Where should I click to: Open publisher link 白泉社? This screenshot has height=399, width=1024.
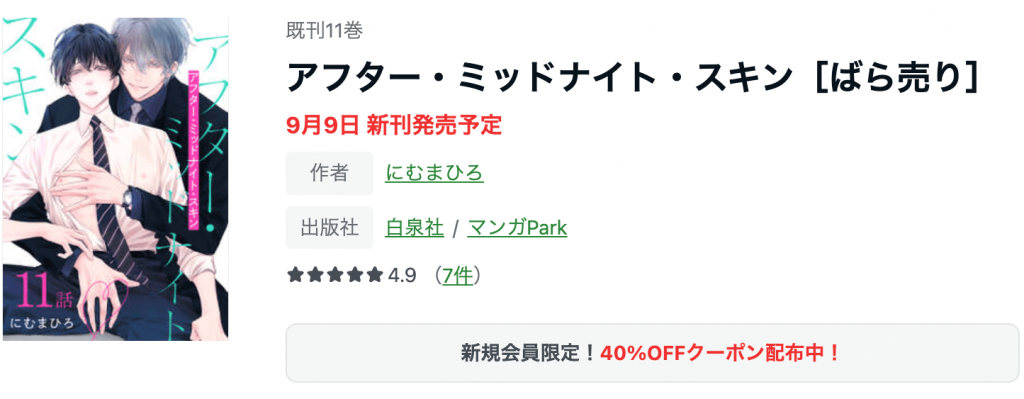415,228
